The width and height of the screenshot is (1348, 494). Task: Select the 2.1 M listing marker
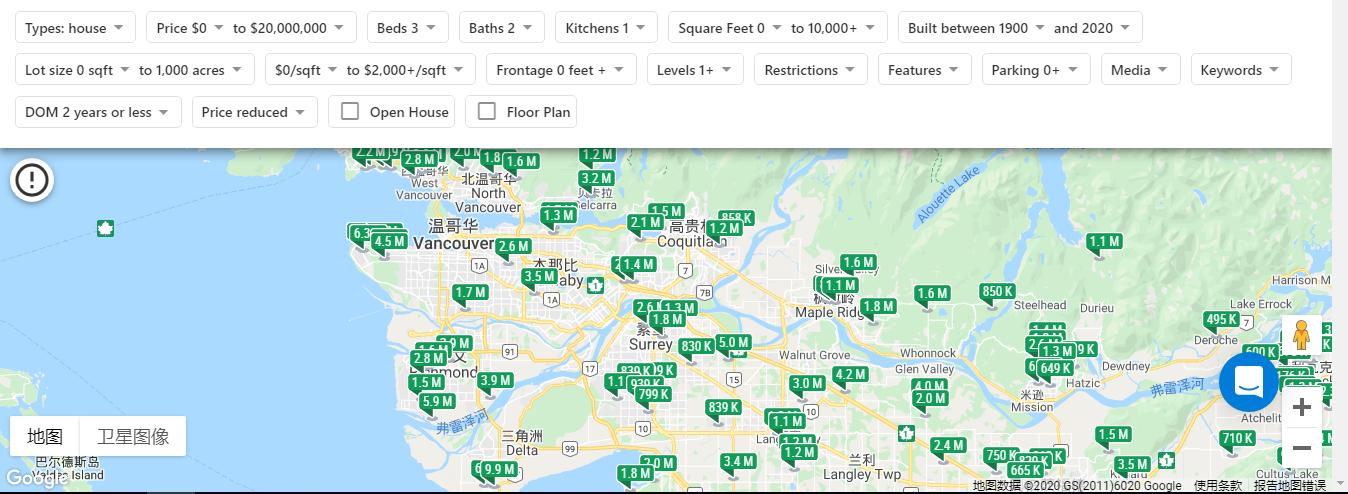tap(645, 222)
